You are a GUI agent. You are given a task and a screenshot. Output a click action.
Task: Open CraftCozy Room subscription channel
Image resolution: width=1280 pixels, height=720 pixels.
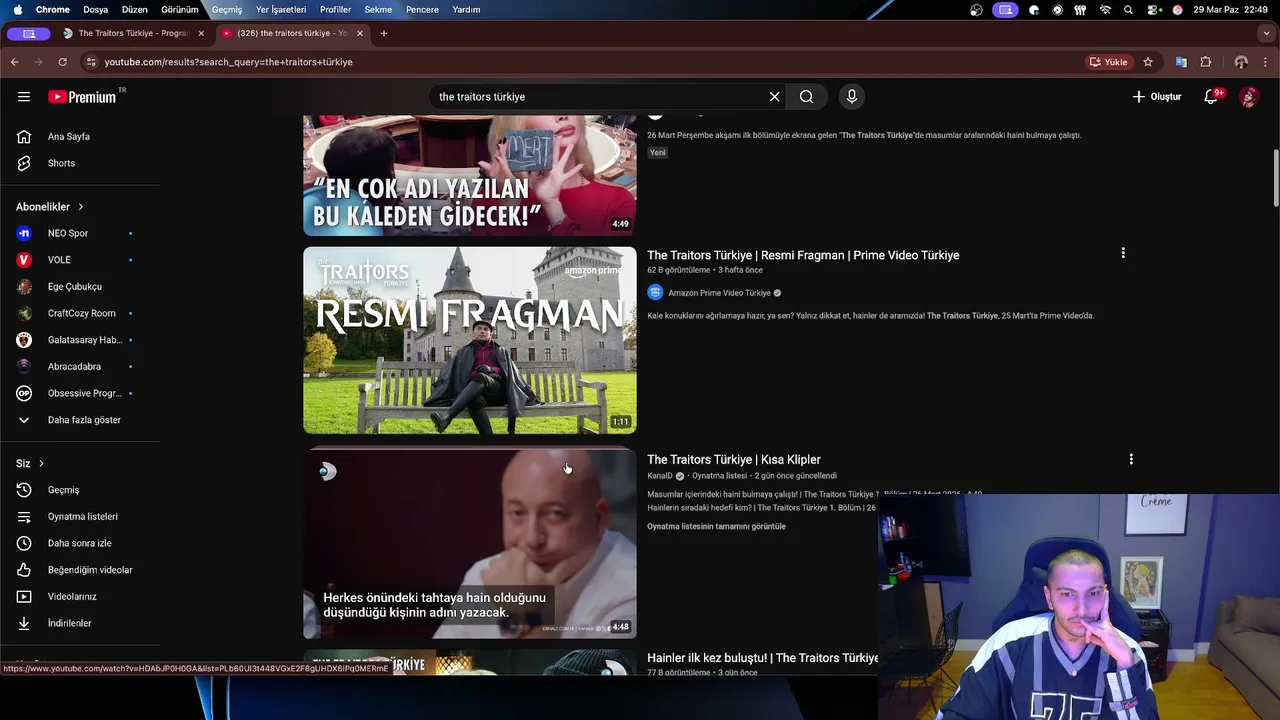coord(80,313)
